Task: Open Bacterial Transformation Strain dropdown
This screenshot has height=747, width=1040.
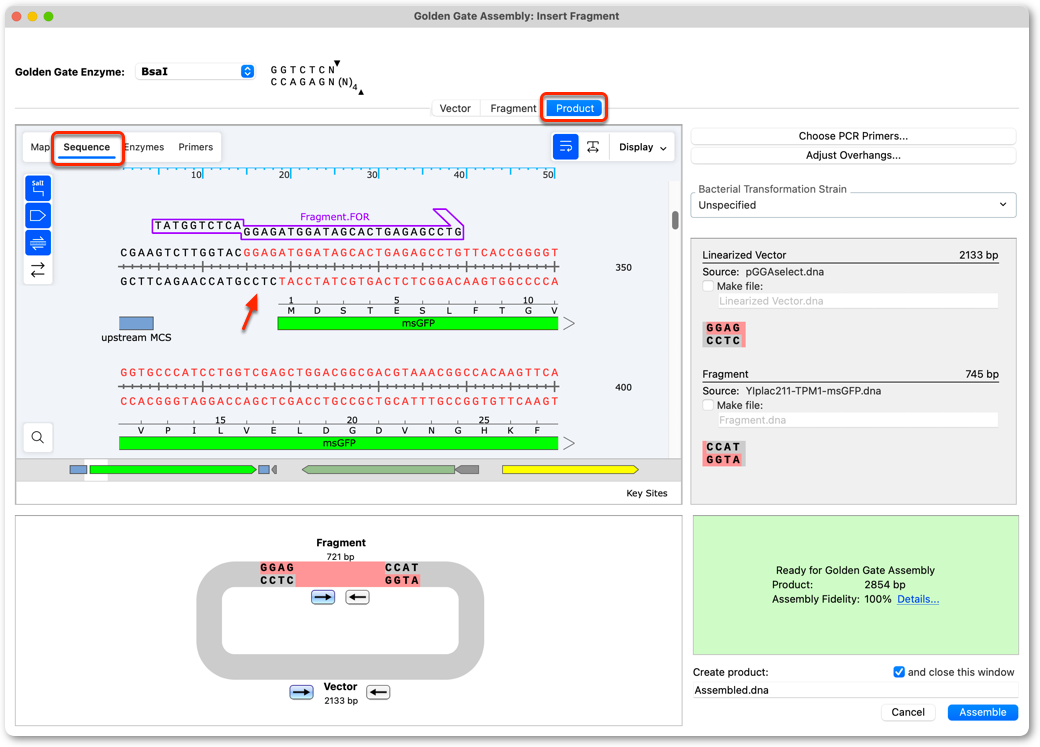Action: [853, 205]
